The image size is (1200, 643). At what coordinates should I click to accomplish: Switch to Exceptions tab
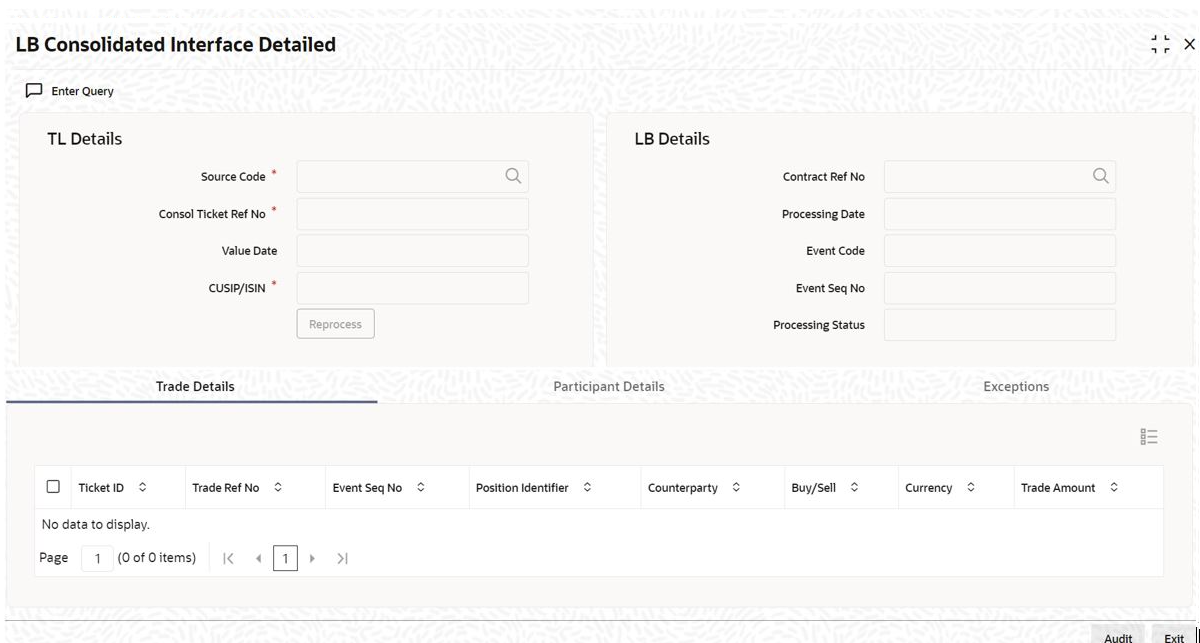point(1016,386)
